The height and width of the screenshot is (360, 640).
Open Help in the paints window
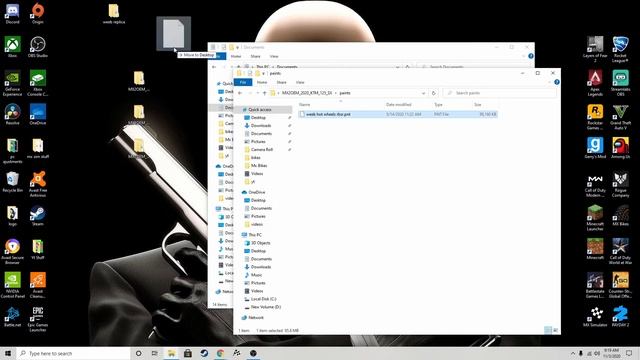pyautogui.click(x=557, y=82)
